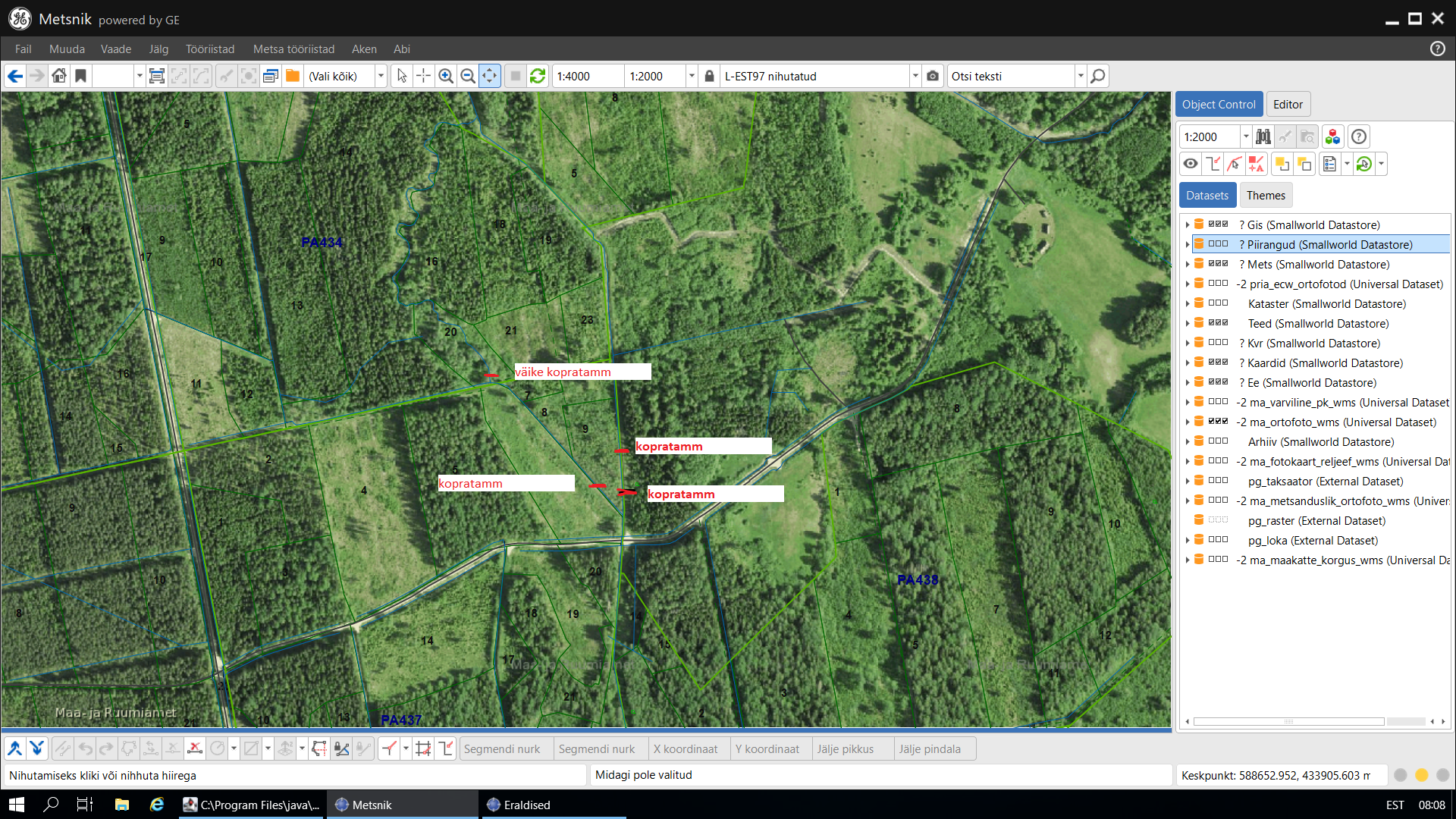1456x819 pixels.
Task: Switch to the Editor tab
Action: 1288,104
